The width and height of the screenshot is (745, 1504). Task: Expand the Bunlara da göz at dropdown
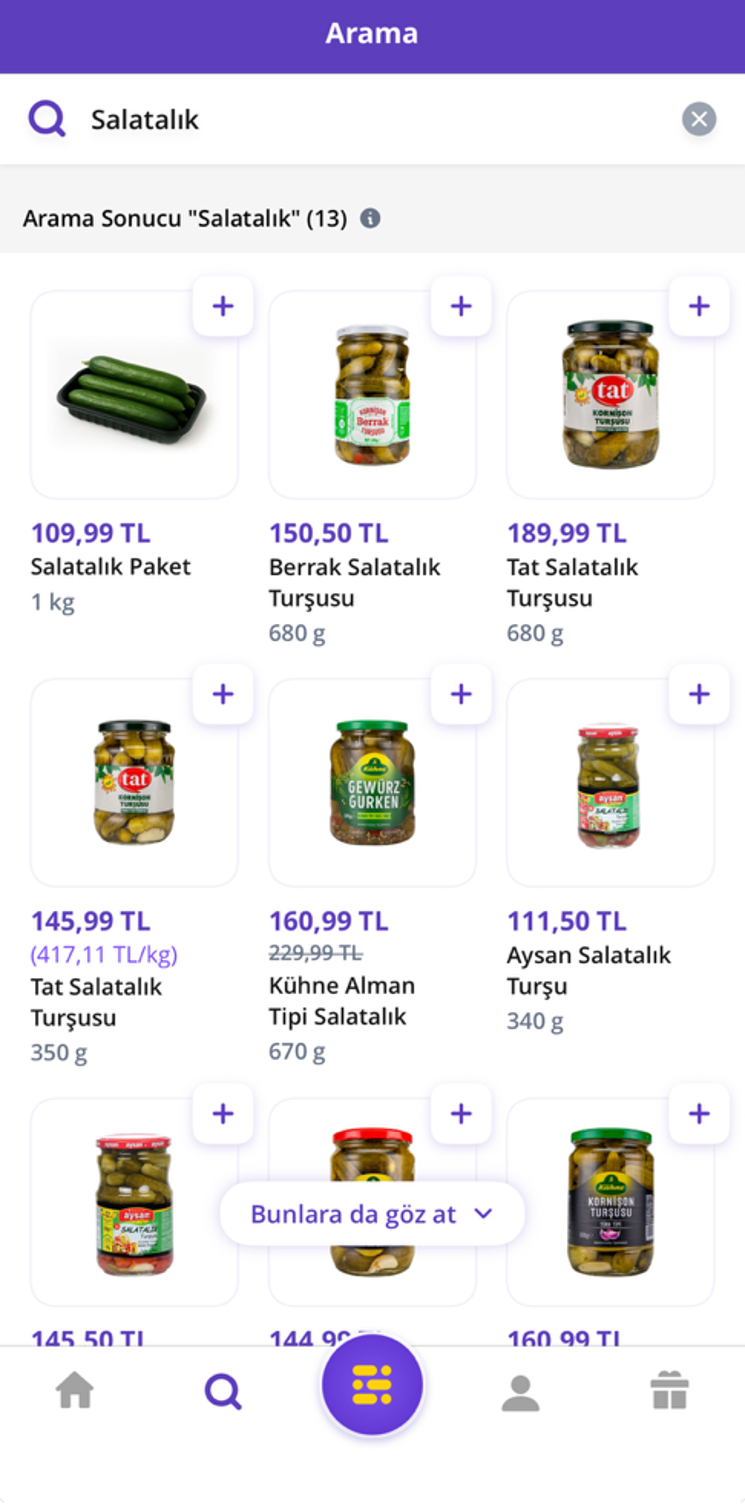pos(372,1214)
